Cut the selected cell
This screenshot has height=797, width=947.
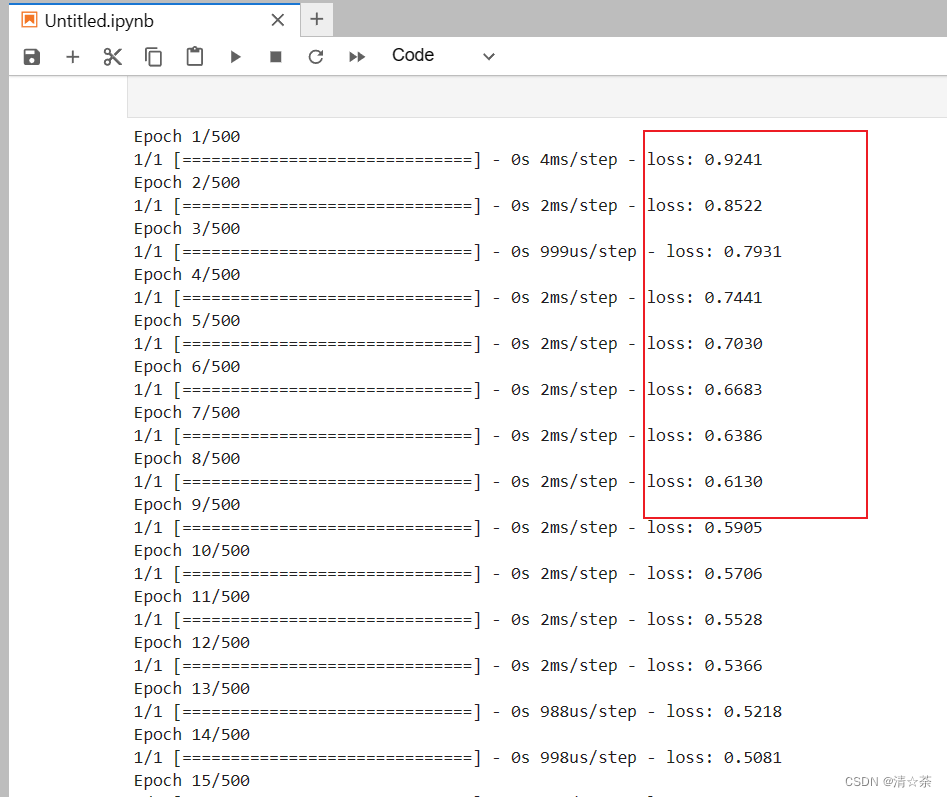[112, 56]
